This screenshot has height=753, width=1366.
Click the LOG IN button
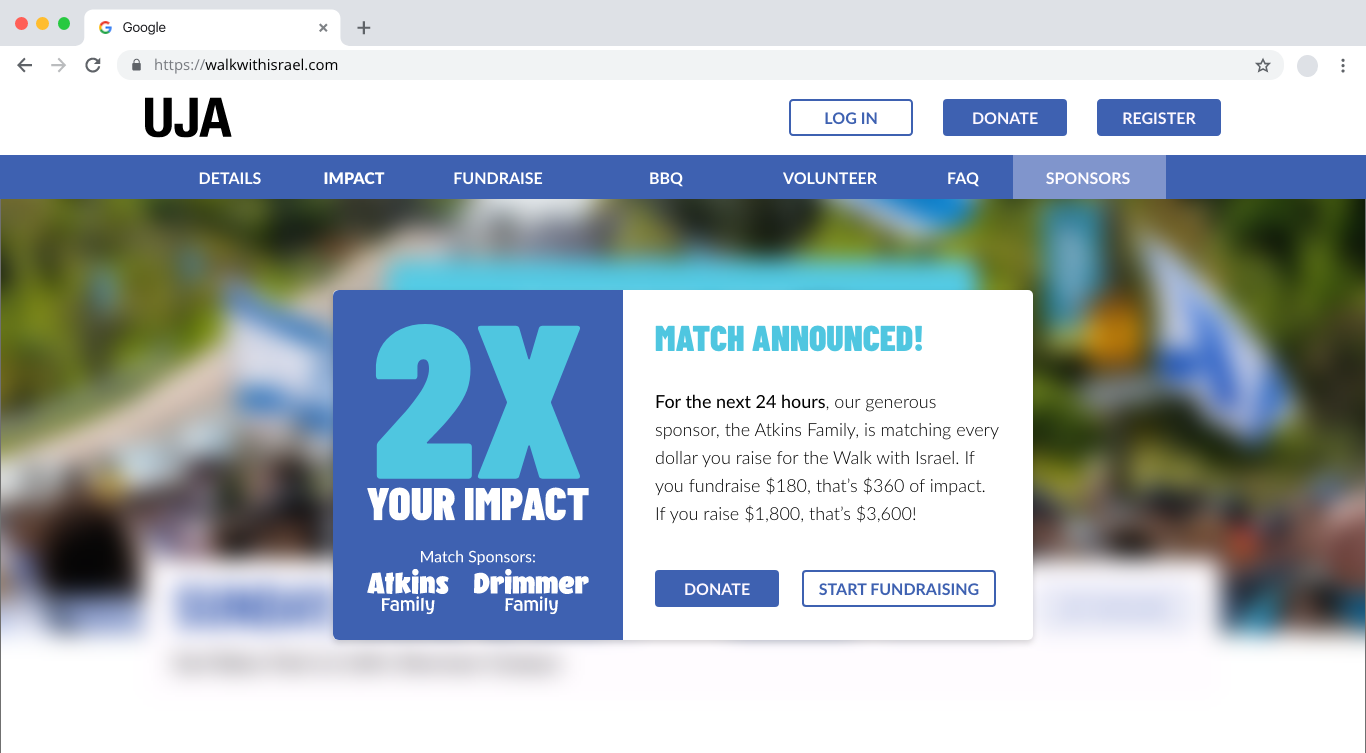pos(851,117)
